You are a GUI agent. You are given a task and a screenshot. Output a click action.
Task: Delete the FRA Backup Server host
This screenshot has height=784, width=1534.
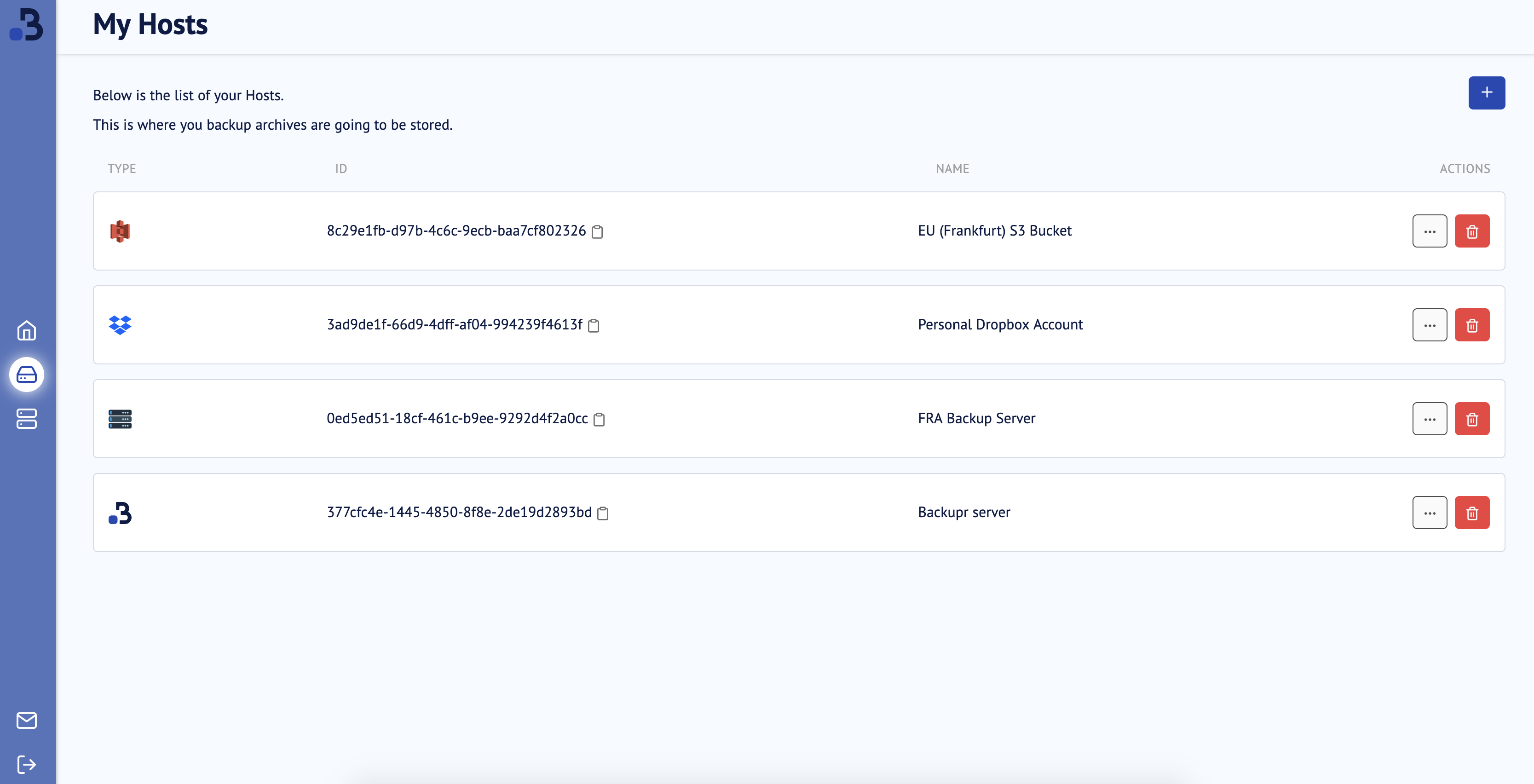coord(1472,419)
